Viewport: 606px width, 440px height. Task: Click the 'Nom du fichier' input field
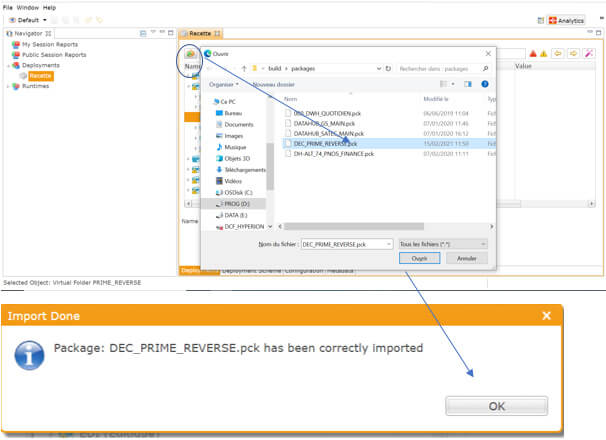click(x=347, y=244)
